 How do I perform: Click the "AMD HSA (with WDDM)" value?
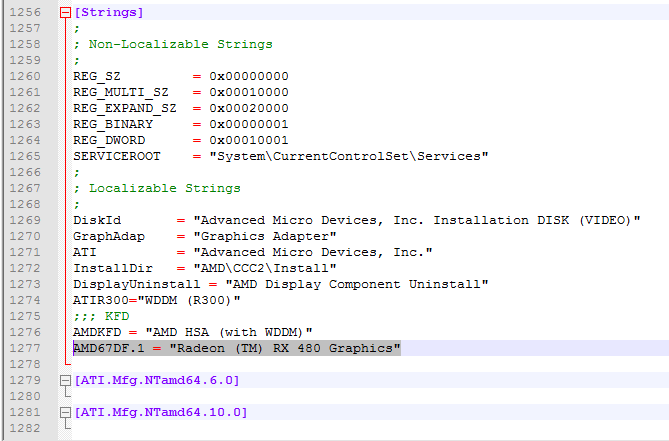pos(229,332)
